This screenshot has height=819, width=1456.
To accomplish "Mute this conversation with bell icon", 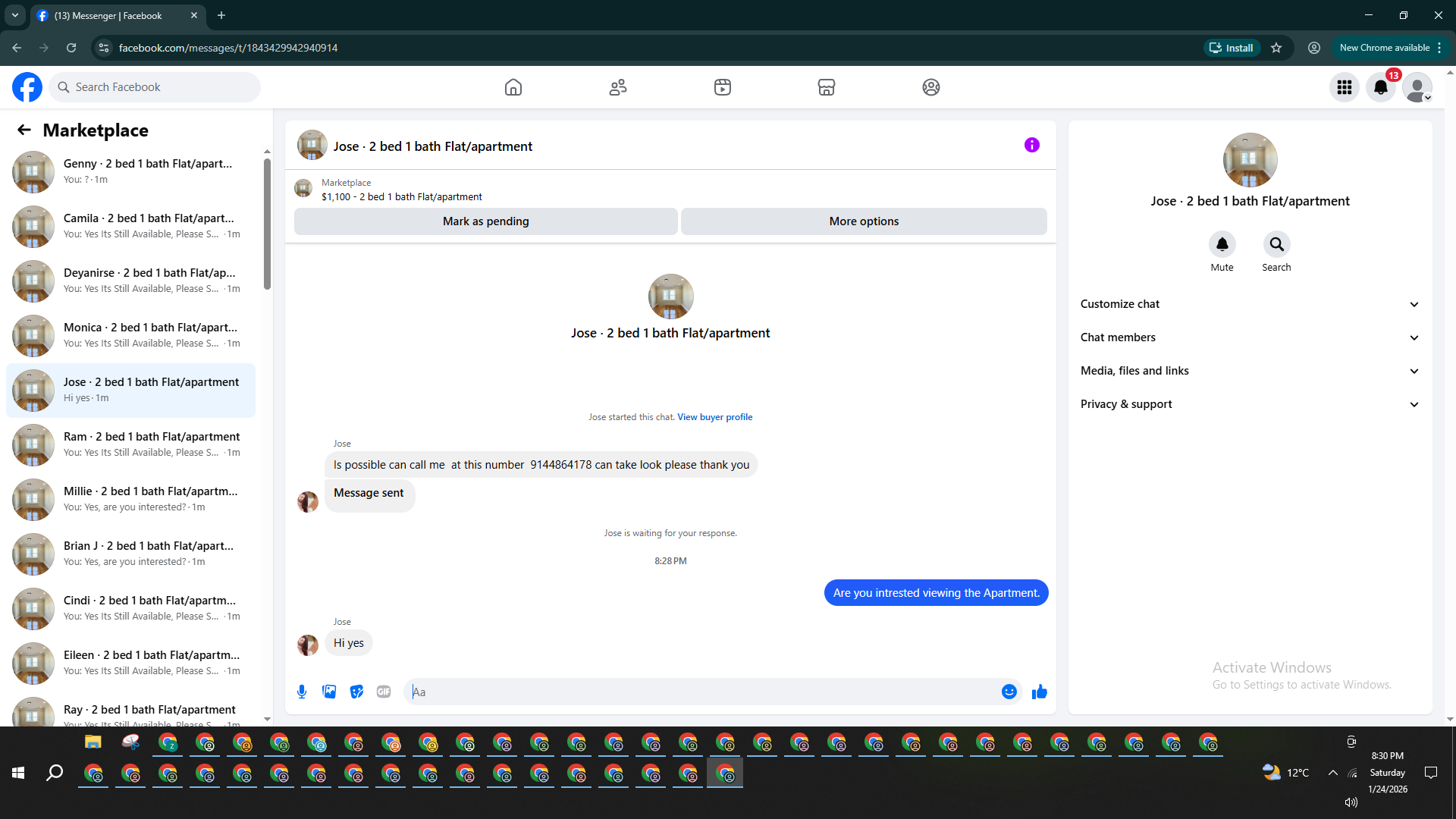I will click(x=1222, y=245).
